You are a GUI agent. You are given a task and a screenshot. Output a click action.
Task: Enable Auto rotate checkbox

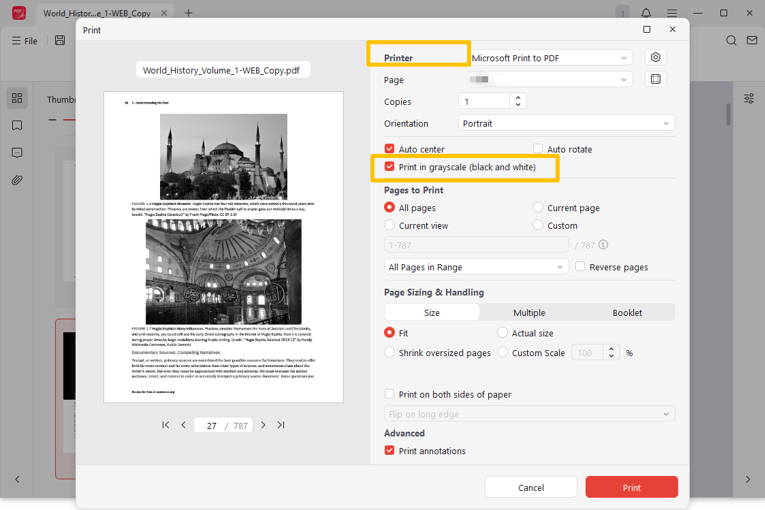pos(538,148)
